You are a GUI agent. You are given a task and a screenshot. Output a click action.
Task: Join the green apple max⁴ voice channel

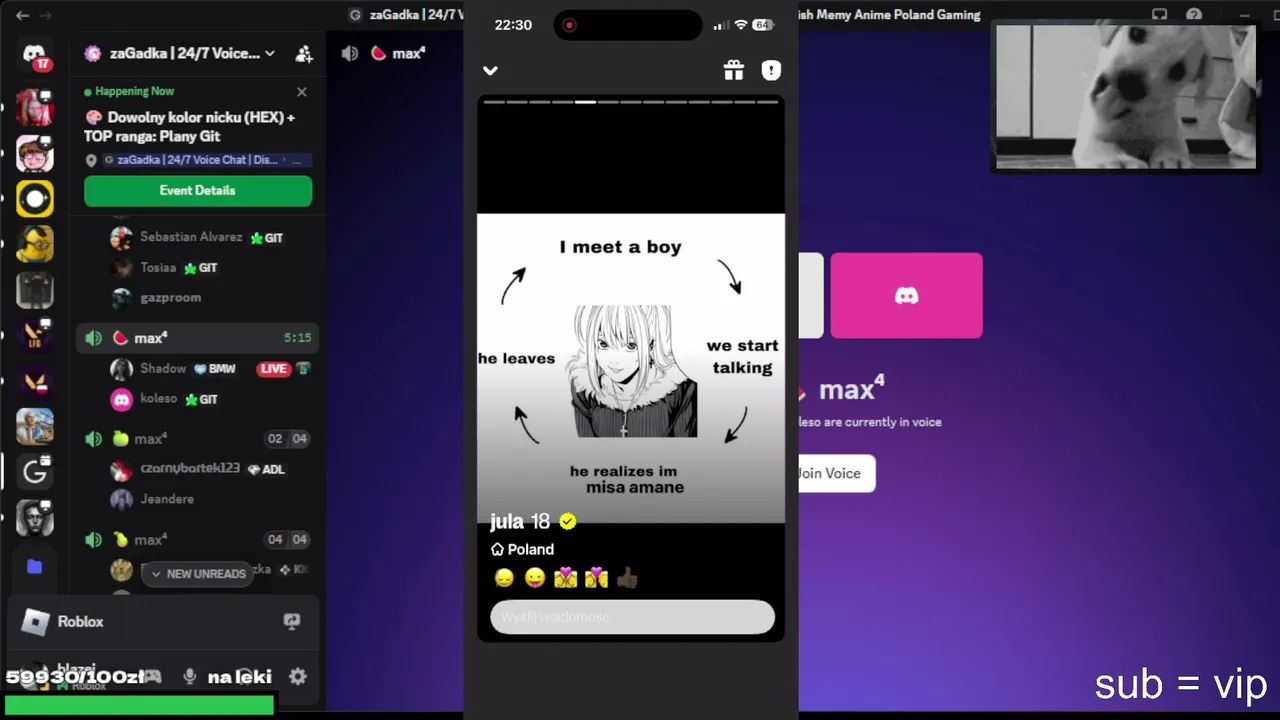(x=197, y=439)
